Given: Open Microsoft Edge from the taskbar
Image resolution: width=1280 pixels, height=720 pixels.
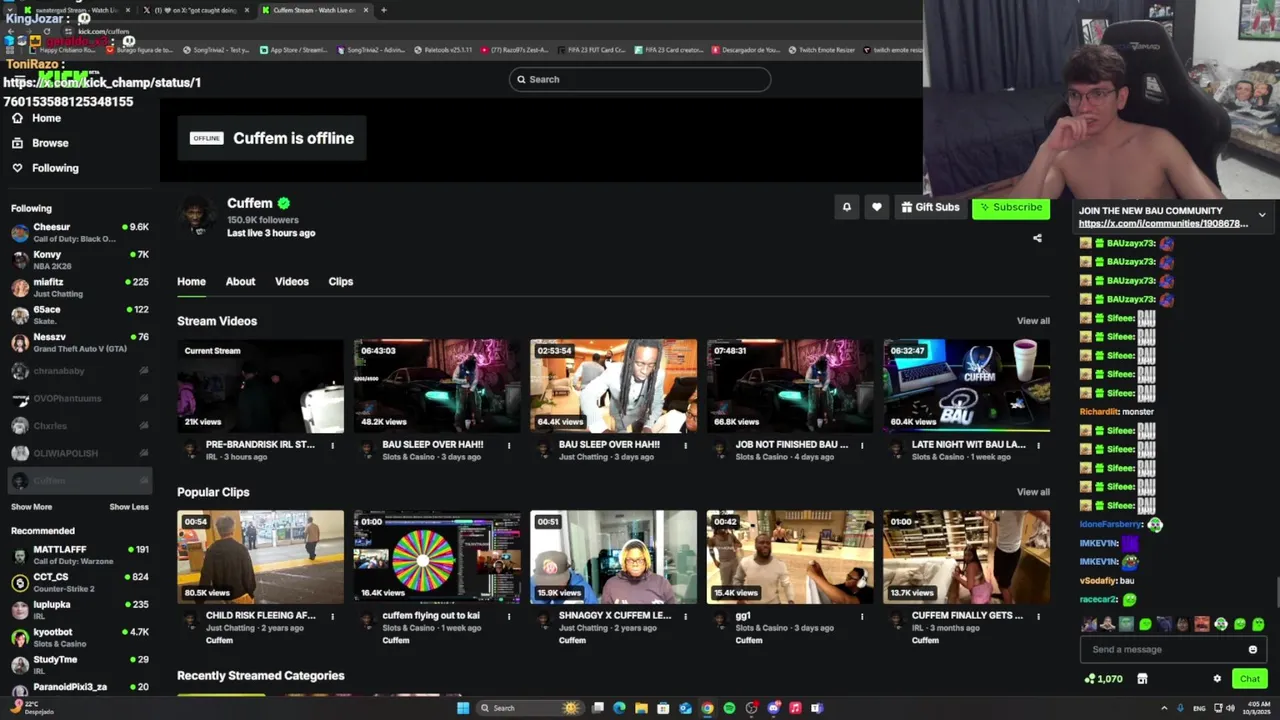Looking at the screenshot, I should [619, 708].
